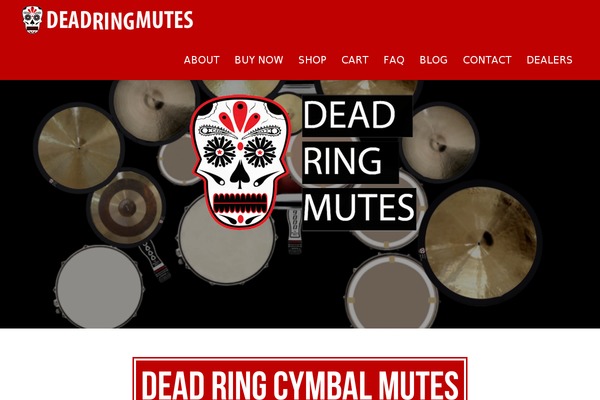Go to the SHOP page
600x400 pixels.
(x=312, y=60)
